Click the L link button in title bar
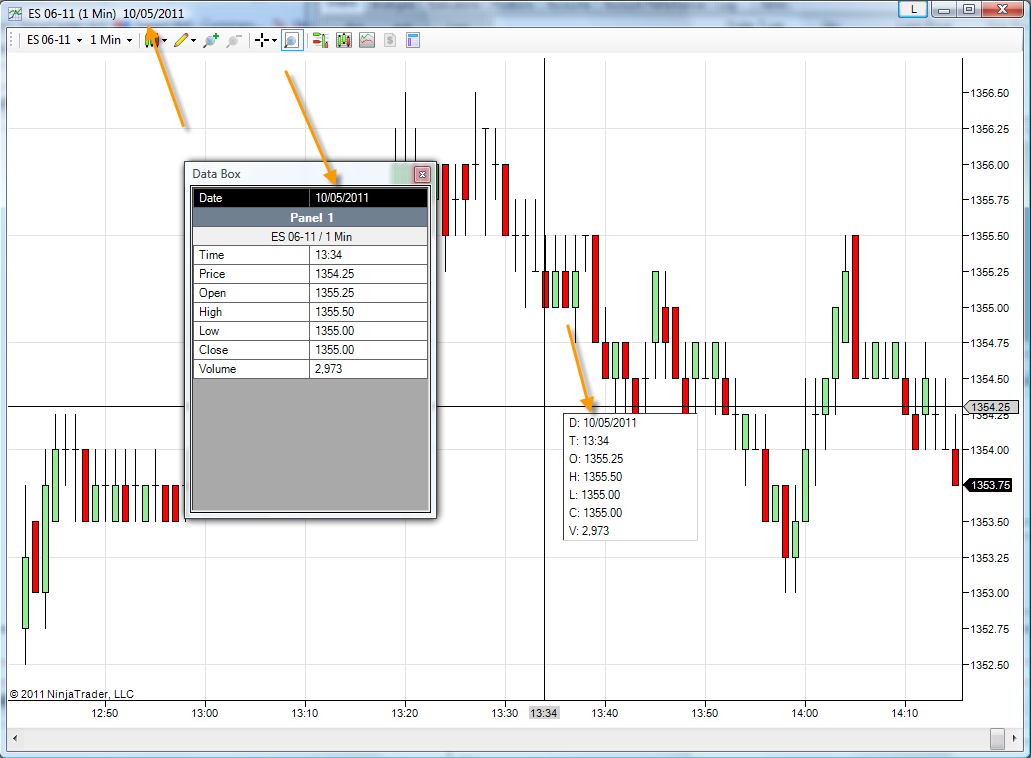The image size is (1031, 758). pyautogui.click(x=913, y=9)
